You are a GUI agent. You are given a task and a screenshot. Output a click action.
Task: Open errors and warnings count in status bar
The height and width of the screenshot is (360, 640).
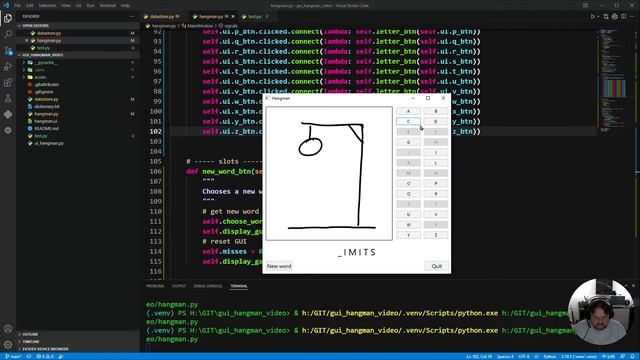(x=45, y=356)
